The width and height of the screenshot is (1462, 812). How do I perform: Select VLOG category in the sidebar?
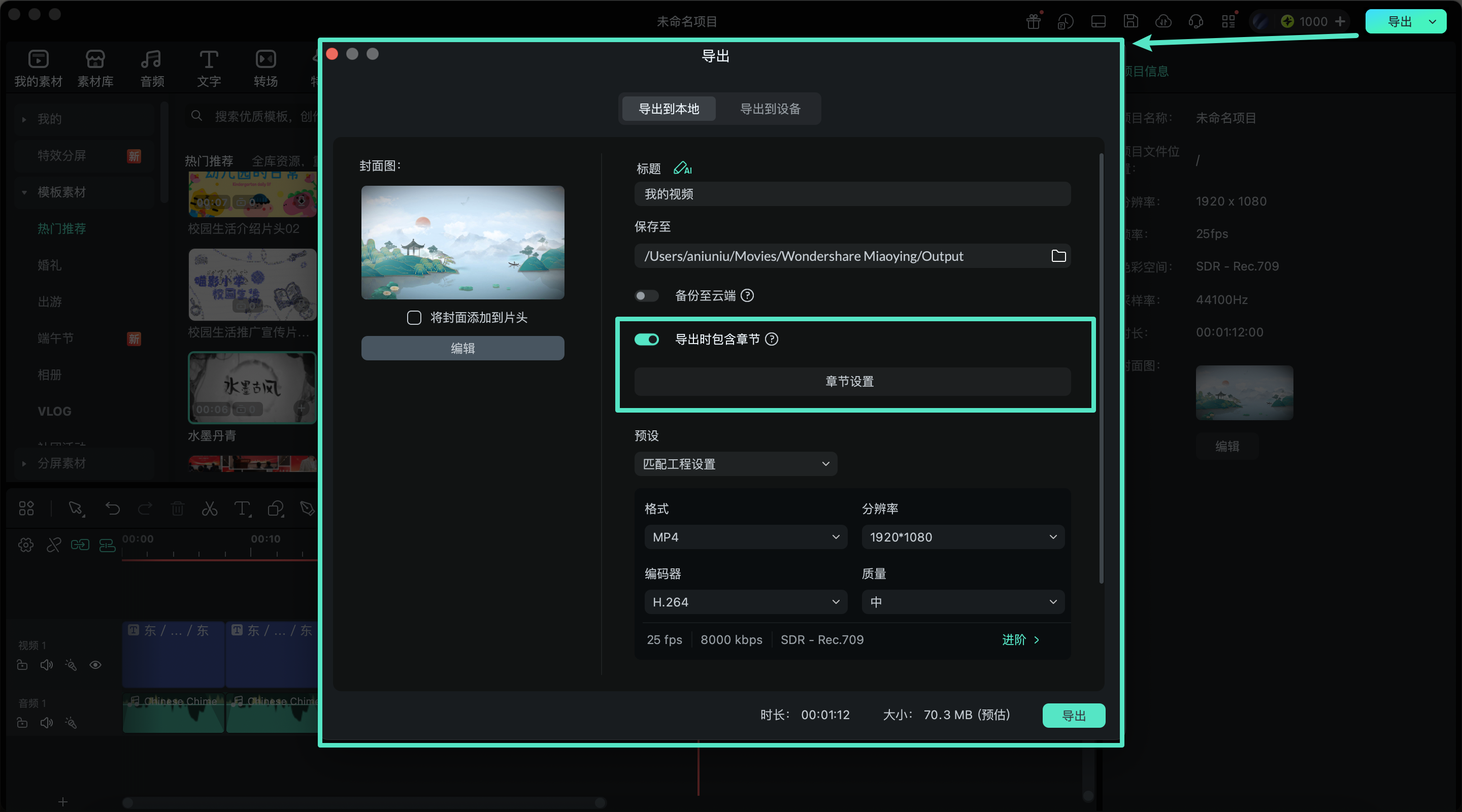click(54, 412)
